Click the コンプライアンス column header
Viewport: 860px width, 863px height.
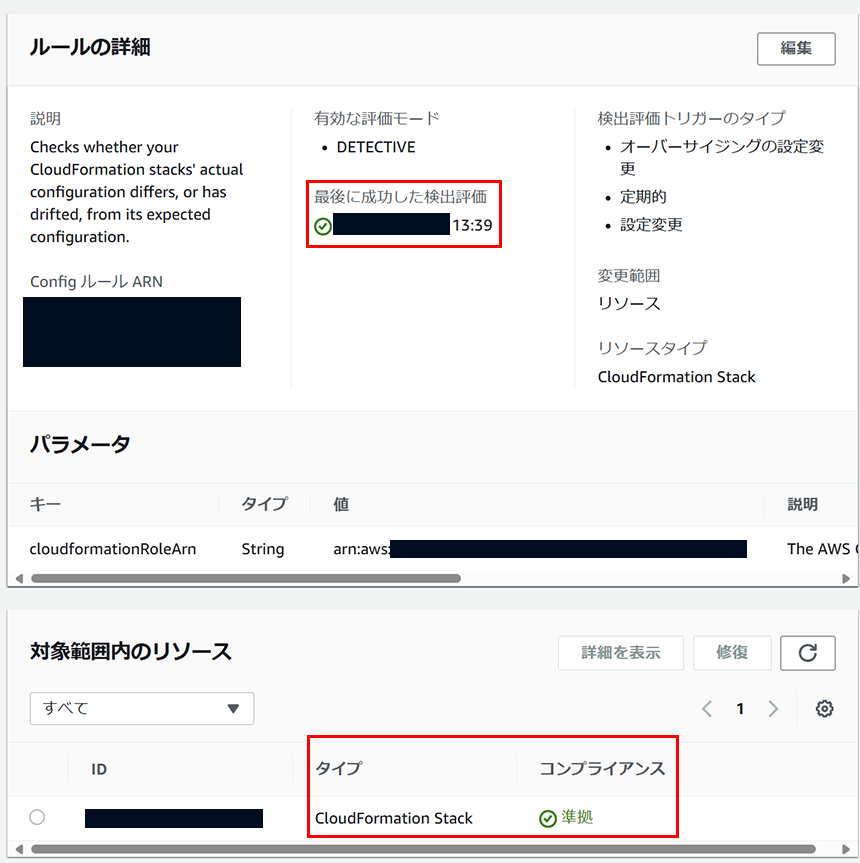(x=602, y=768)
